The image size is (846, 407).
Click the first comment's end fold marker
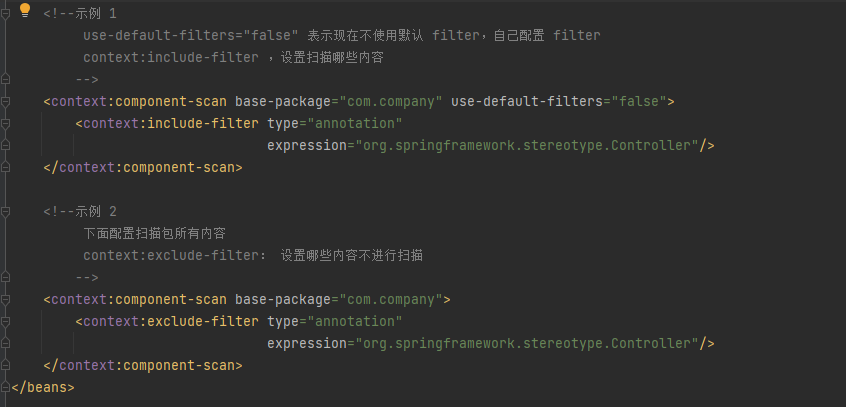tap(5, 80)
